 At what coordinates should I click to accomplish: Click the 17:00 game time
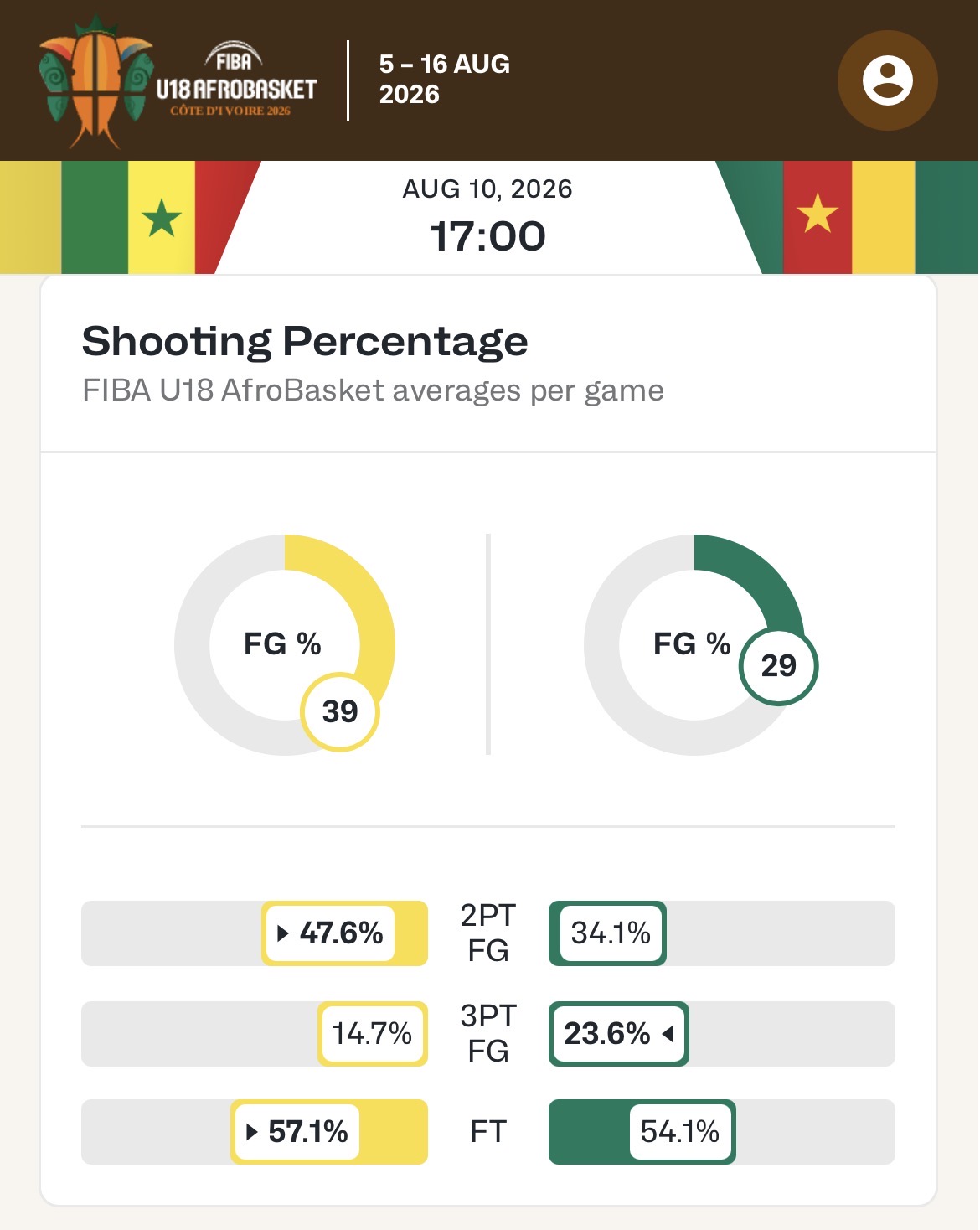tap(487, 236)
